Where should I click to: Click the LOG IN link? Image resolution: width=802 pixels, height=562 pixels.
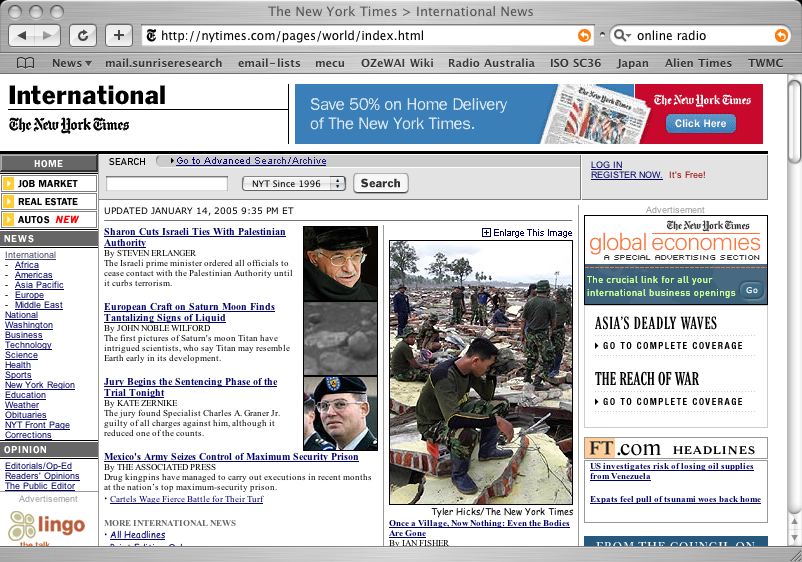(606, 165)
